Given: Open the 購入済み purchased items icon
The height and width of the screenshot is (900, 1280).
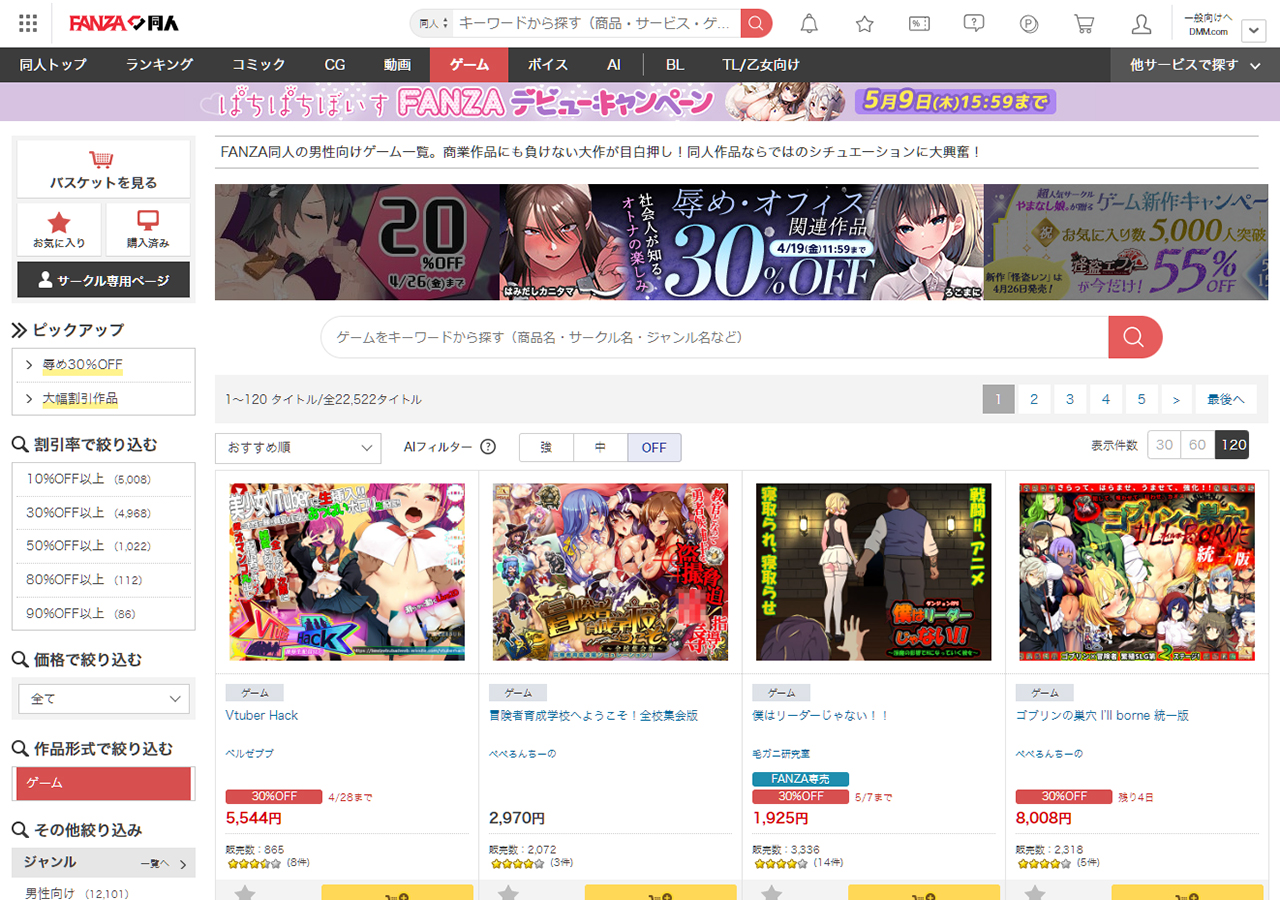Looking at the screenshot, I should click(148, 229).
